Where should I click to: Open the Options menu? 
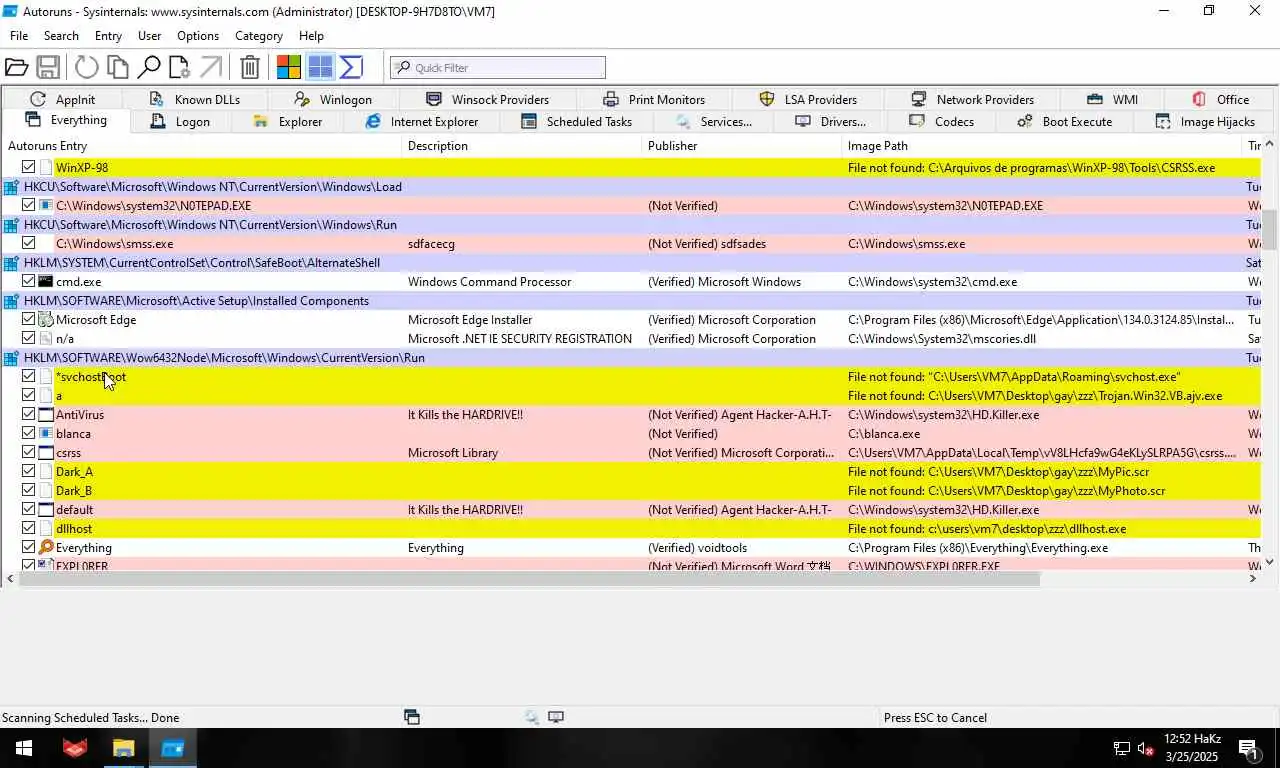tap(198, 36)
